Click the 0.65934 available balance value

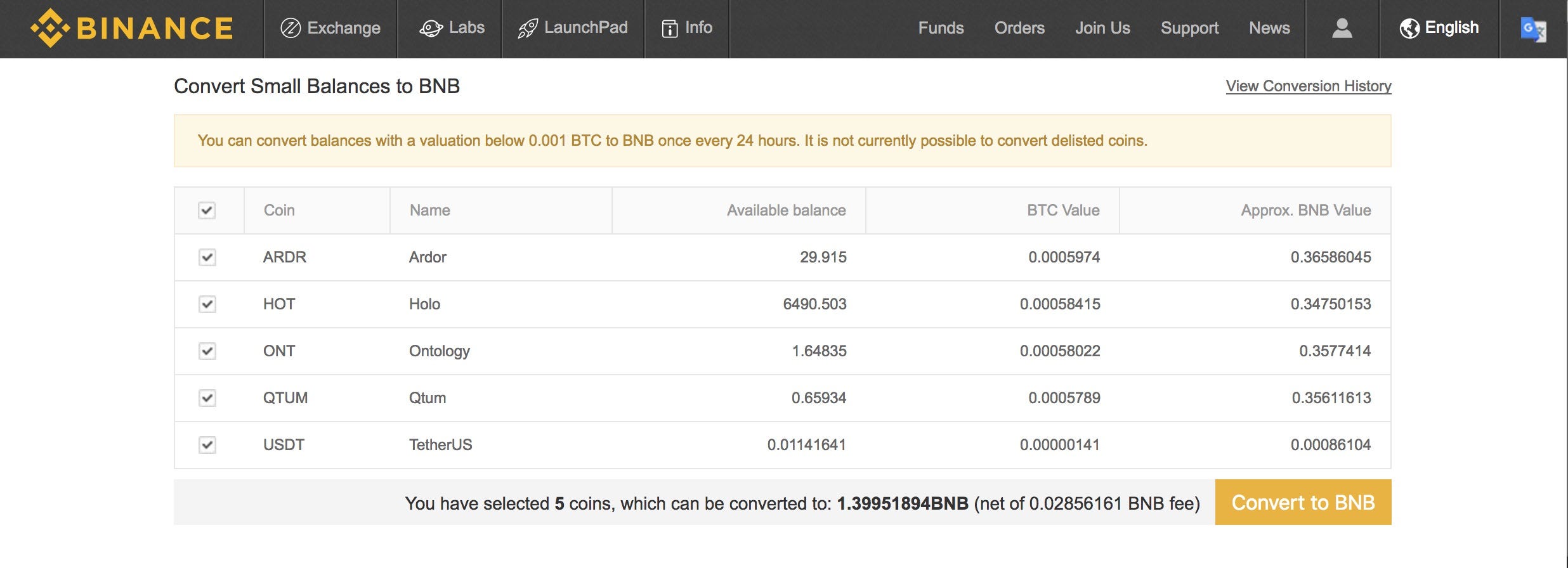(x=819, y=398)
